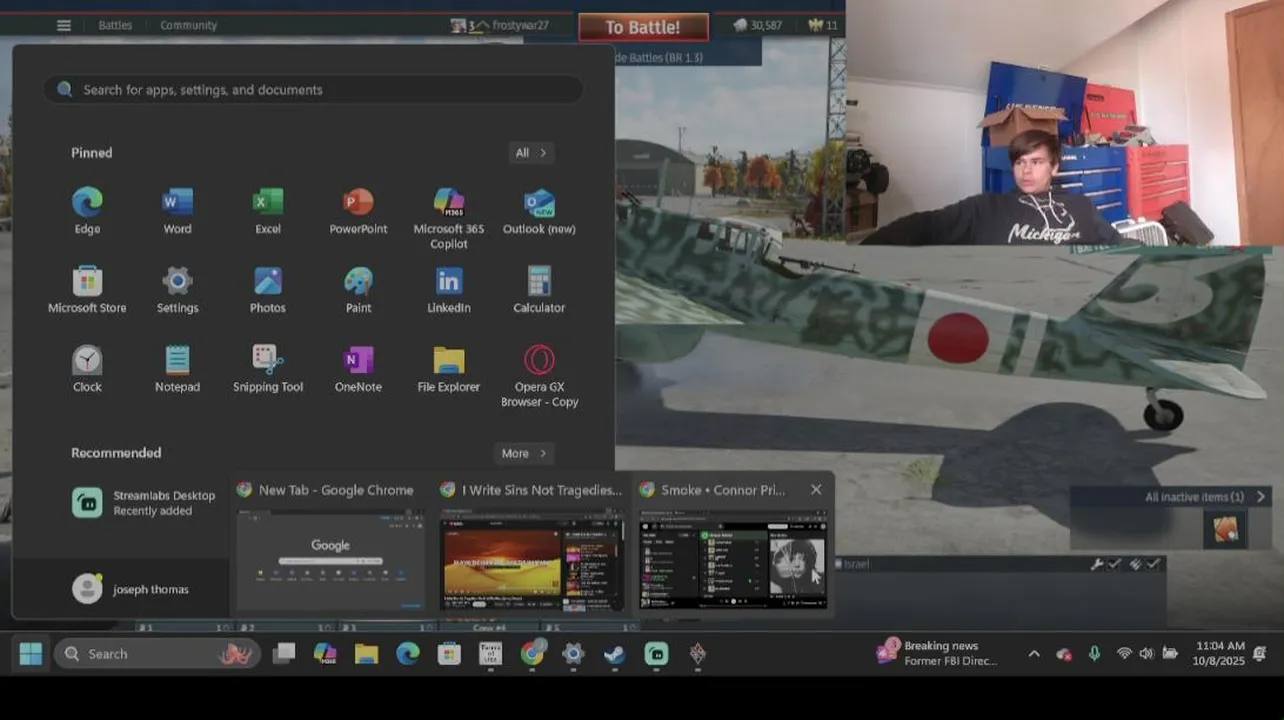Open the File Explorer taskbar icon

(x=366, y=654)
